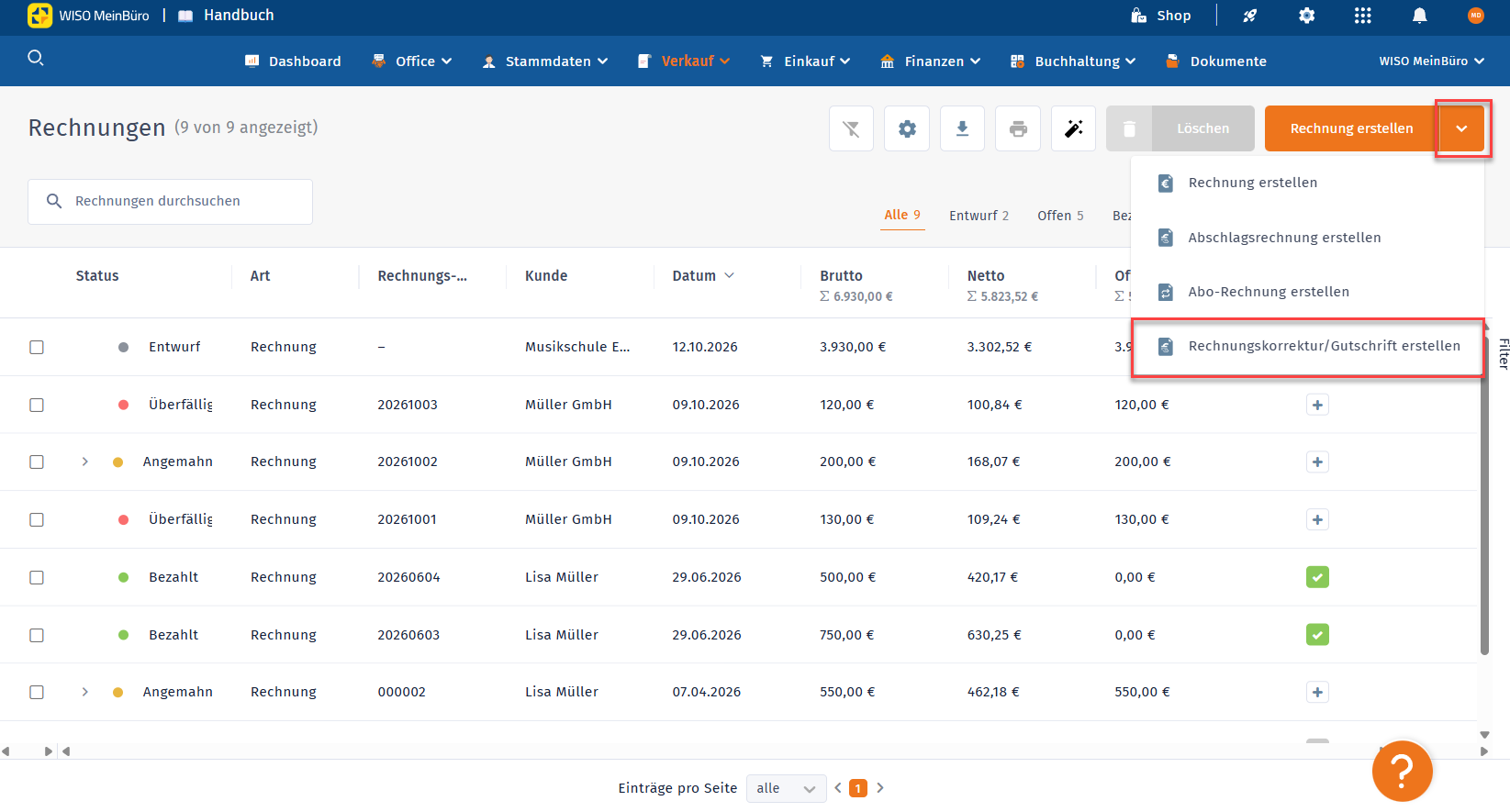Open the apps grid icon
The width and height of the screenshot is (1510, 812).
[1363, 16]
